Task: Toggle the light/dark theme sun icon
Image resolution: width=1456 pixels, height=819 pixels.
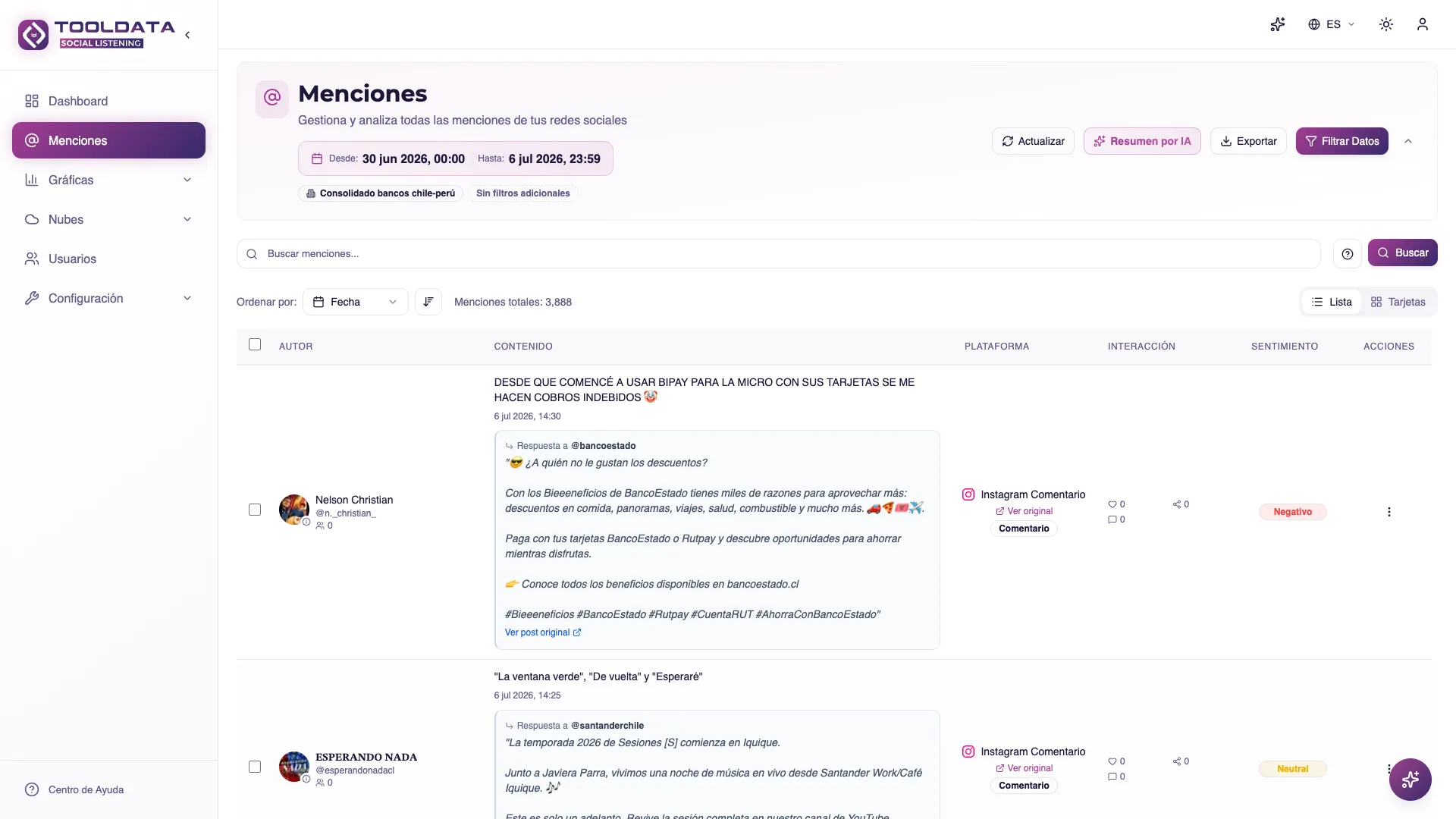Action: pos(1386,24)
